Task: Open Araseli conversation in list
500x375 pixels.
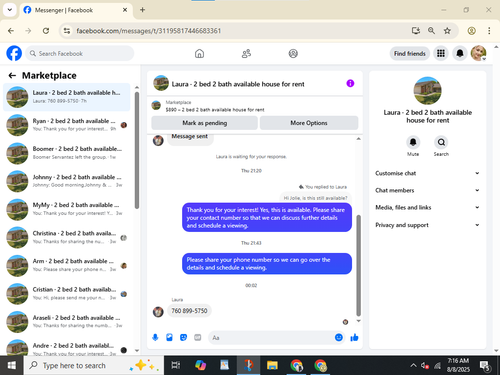Action: point(67,322)
